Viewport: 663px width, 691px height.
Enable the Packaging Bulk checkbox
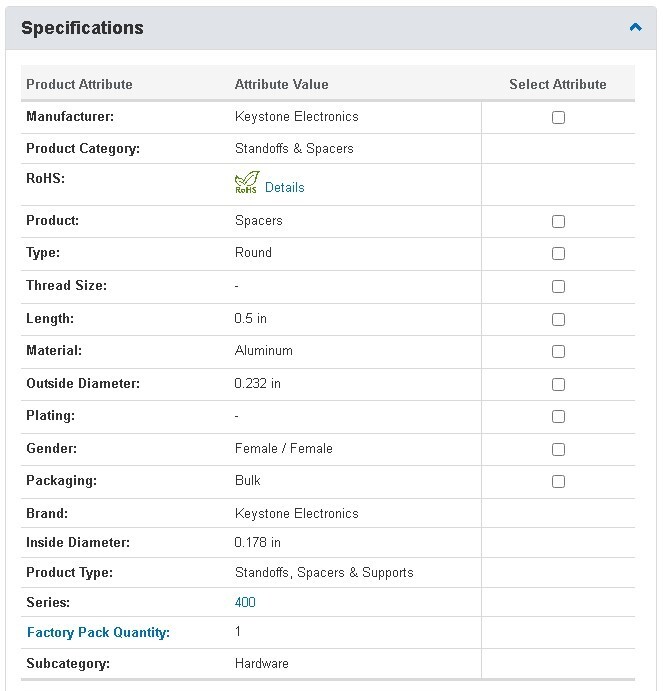coord(558,481)
